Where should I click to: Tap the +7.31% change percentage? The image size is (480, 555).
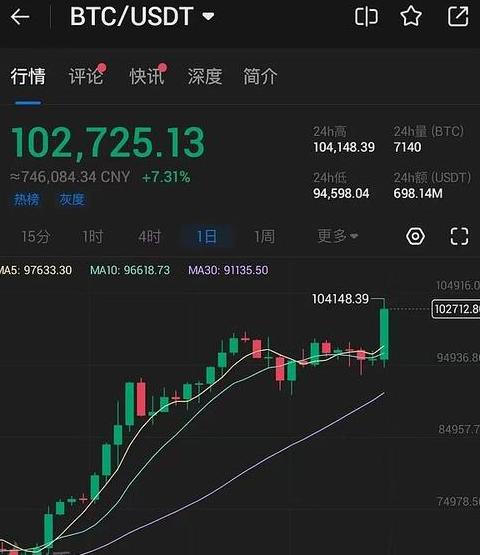(x=166, y=177)
